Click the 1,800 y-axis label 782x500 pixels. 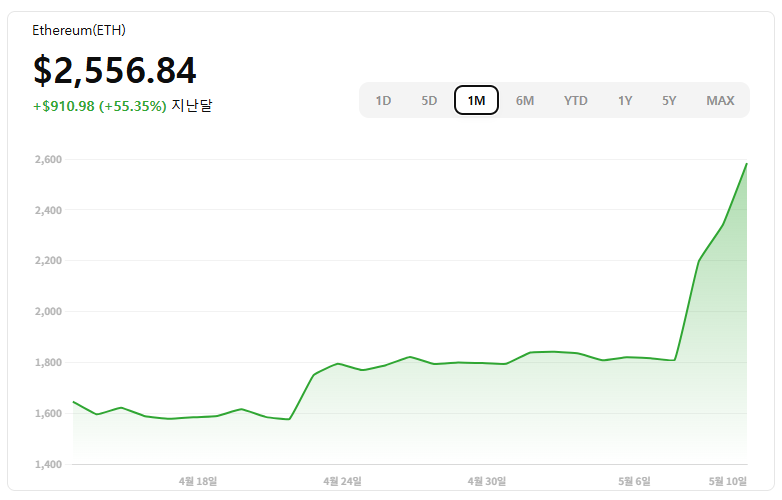tap(48, 362)
